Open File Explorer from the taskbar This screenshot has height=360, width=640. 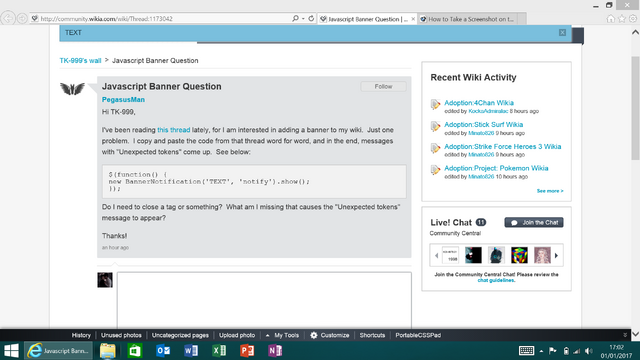click(108, 351)
